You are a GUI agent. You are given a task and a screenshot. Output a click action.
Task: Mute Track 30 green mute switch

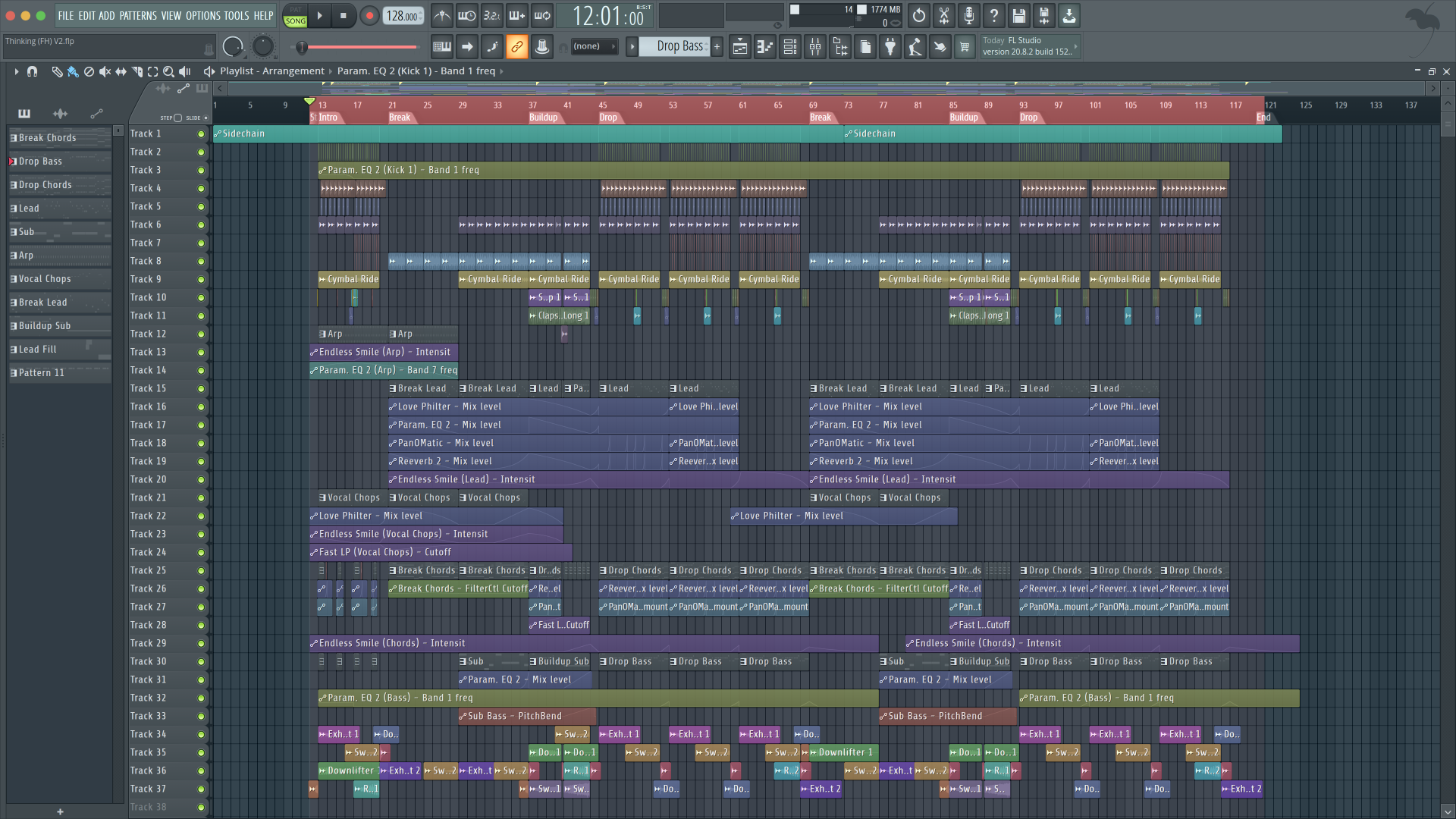click(x=201, y=661)
